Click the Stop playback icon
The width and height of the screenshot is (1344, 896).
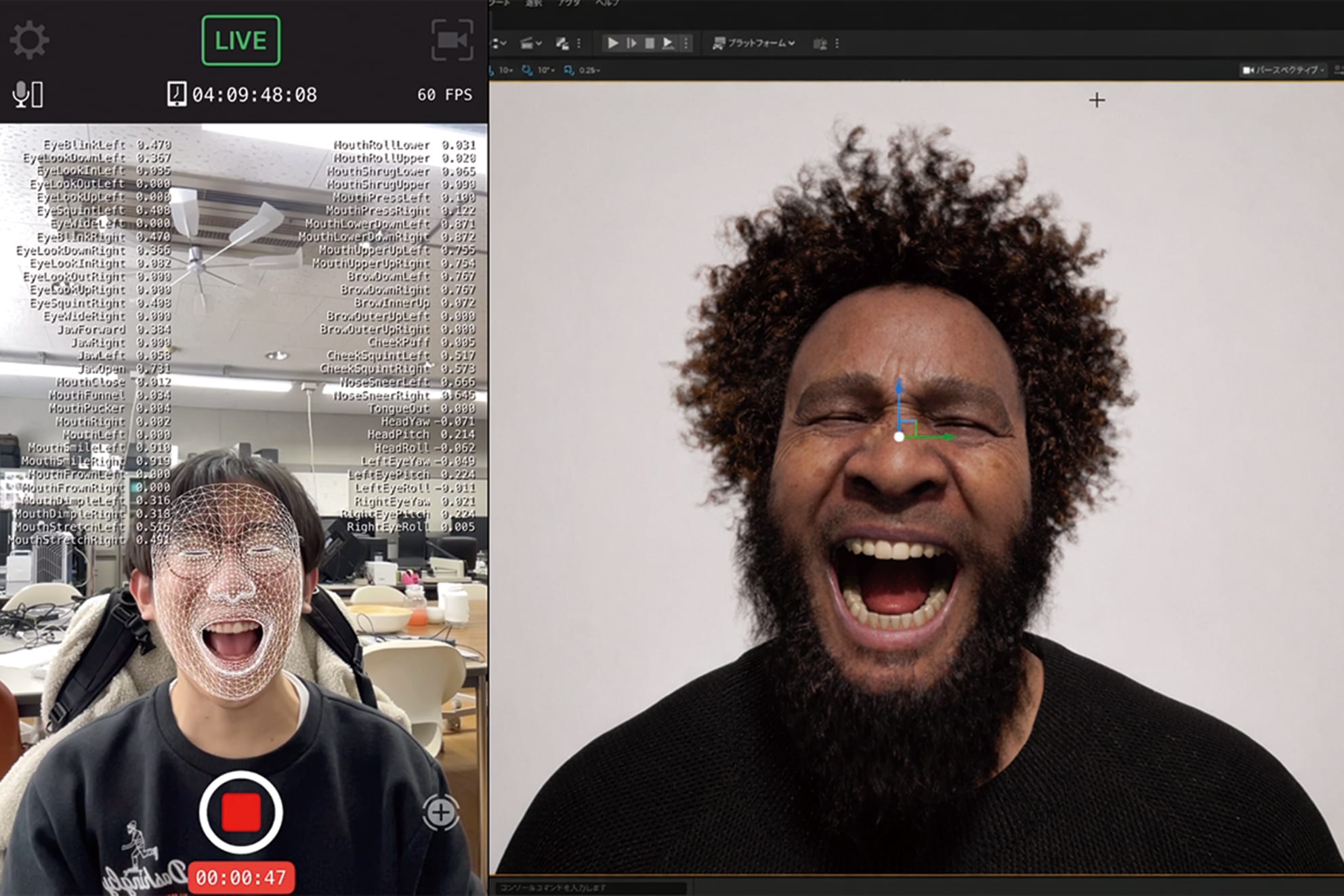pyautogui.click(x=652, y=43)
